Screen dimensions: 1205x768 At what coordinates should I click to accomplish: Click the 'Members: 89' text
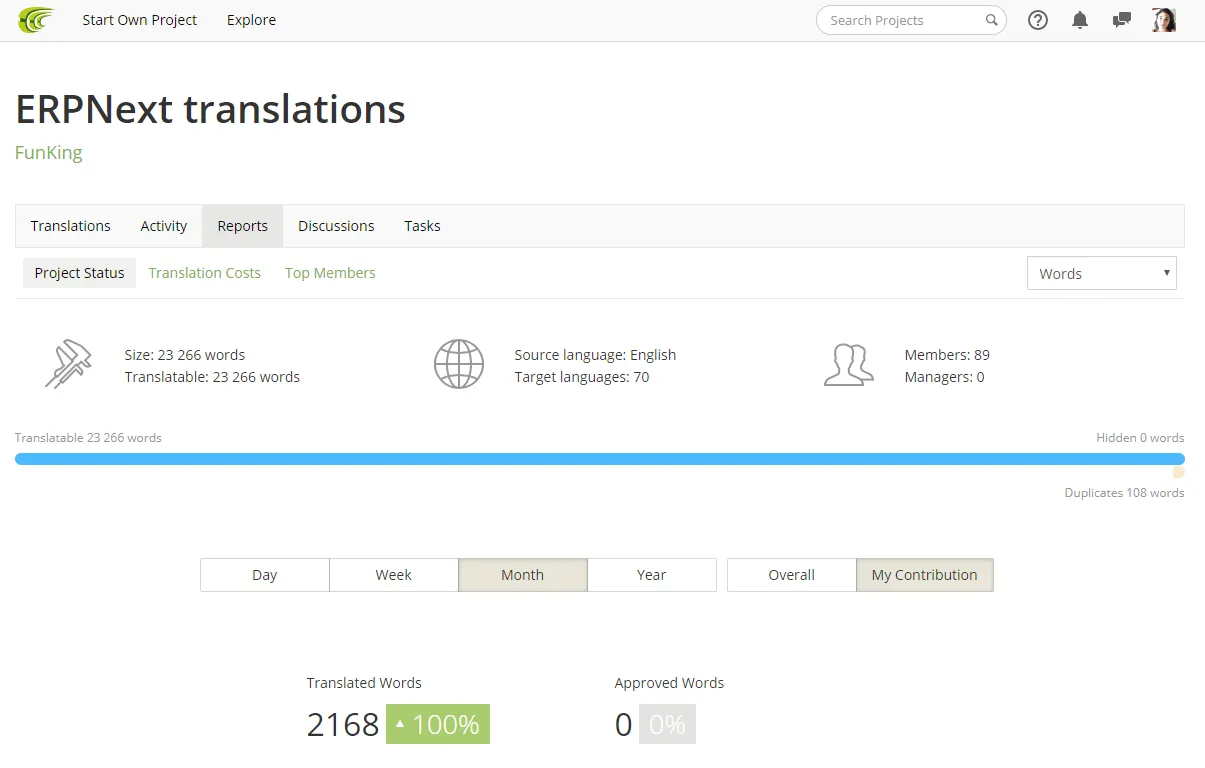click(x=947, y=355)
